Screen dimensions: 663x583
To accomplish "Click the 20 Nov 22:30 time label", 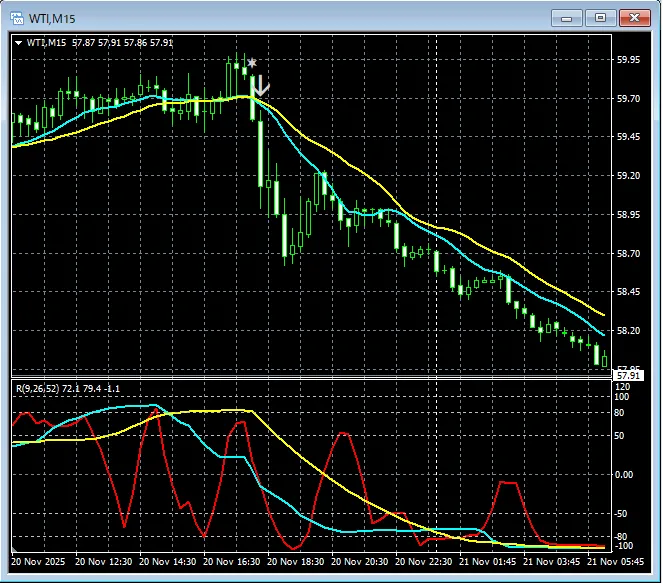I will 424,562.
